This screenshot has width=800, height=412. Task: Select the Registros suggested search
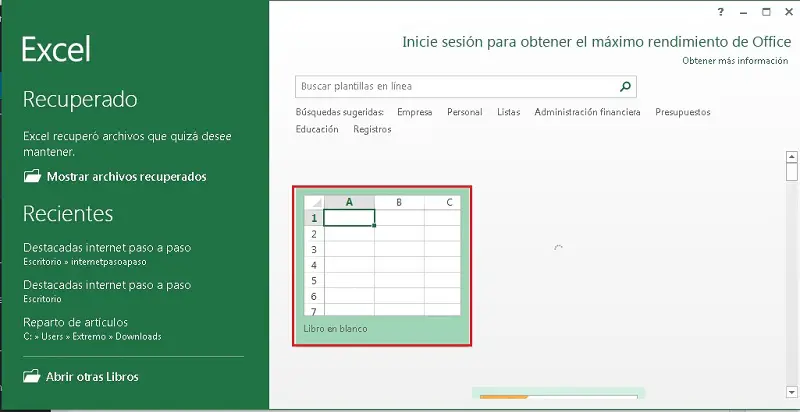tap(372, 130)
